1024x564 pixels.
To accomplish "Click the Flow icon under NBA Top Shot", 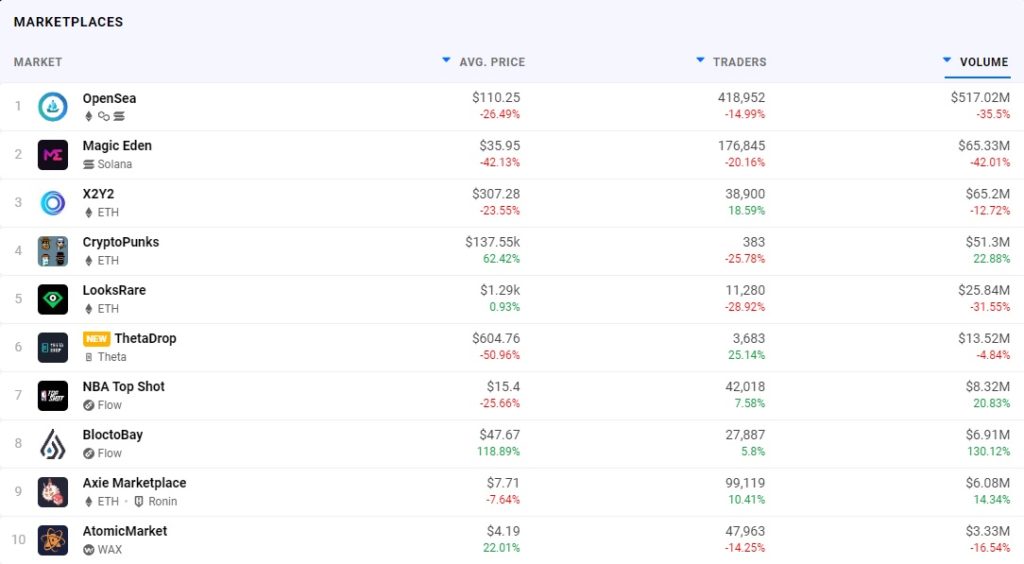I will click(89, 405).
